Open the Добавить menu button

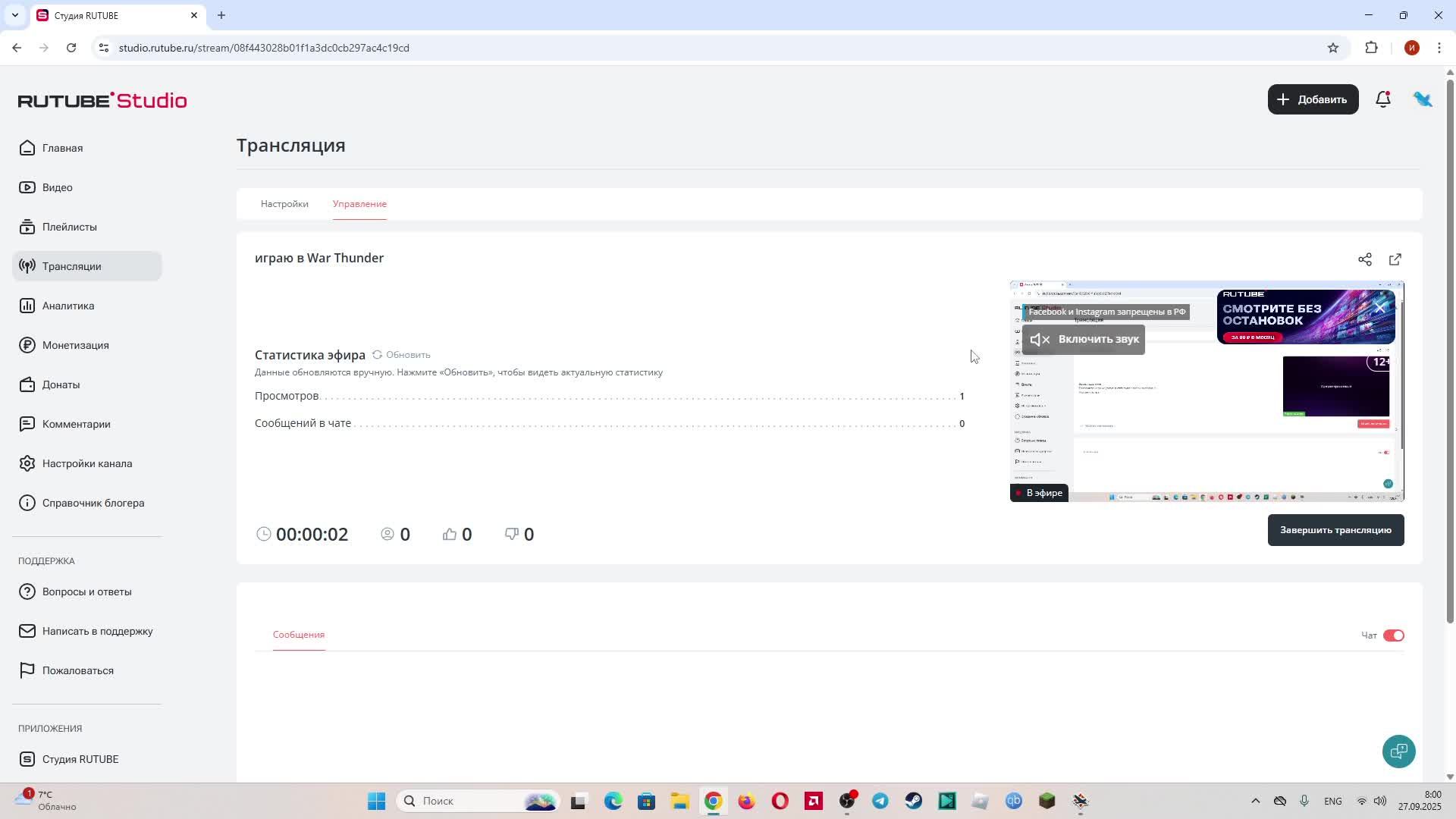pos(1313,99)
